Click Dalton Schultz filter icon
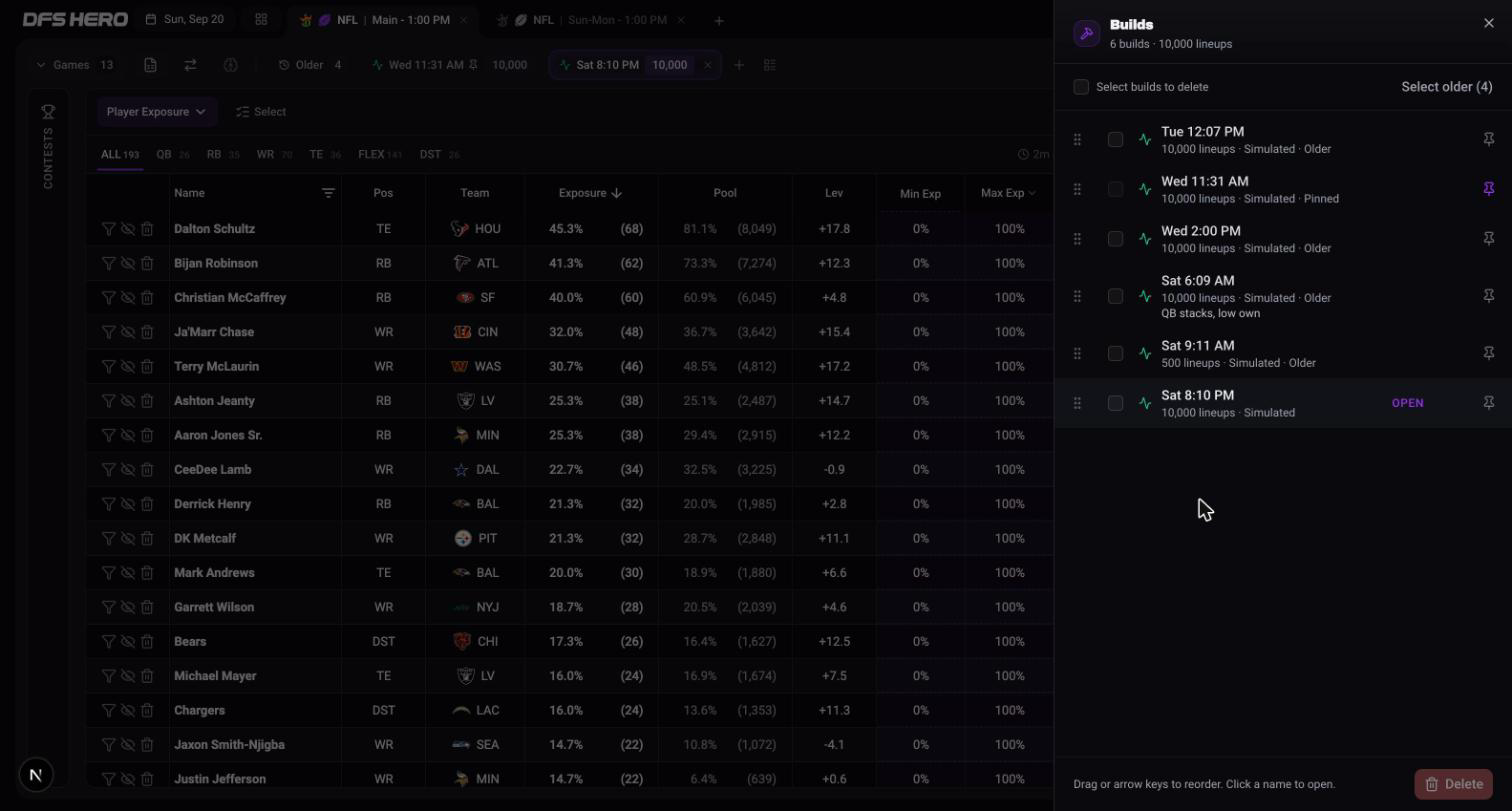Screen dimensions: 1512x811 (x=108, y=229)
